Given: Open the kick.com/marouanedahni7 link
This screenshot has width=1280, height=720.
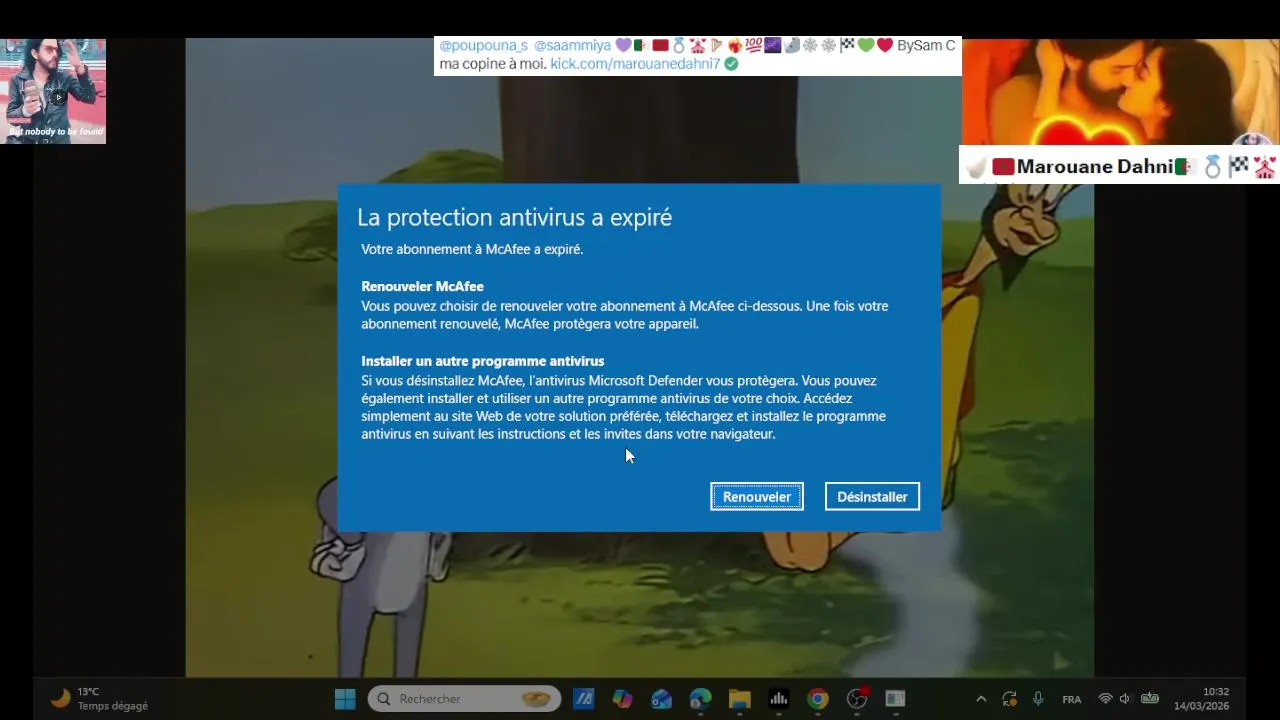Looking at the screenshot, I should click(x=635, y=64).
